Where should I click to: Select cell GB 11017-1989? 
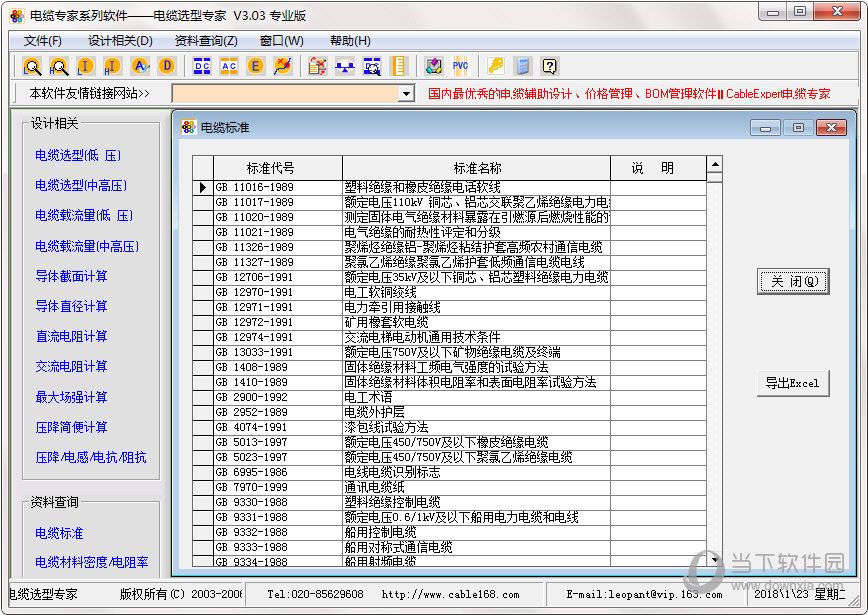coord(278,203)
